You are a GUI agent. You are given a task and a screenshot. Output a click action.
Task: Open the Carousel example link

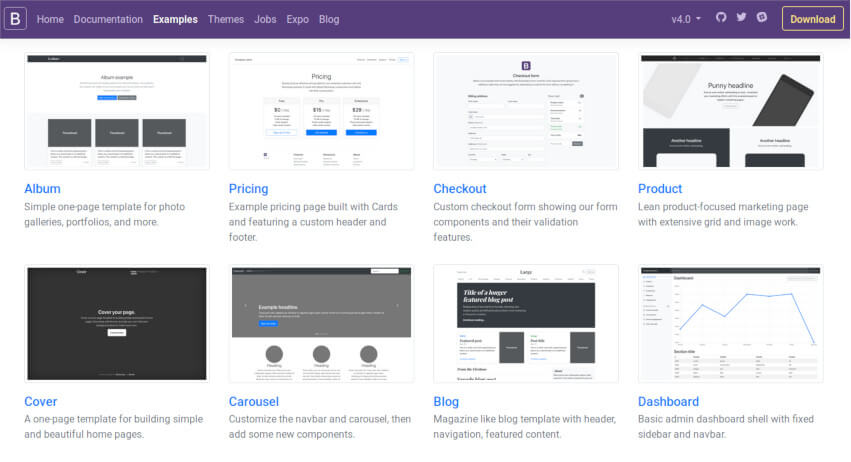point(253,402)
